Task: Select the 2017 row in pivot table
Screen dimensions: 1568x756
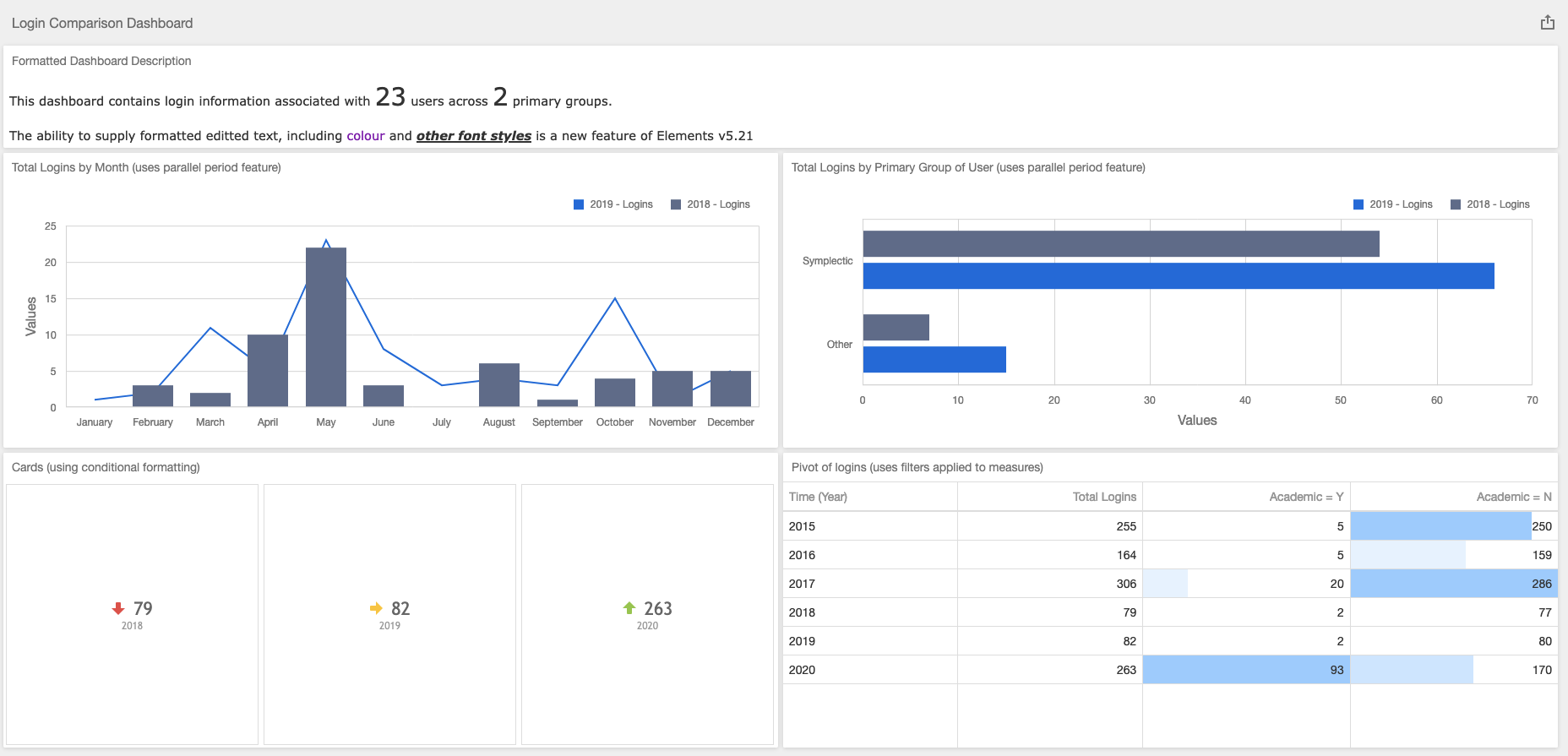Action: click(802, 584)
